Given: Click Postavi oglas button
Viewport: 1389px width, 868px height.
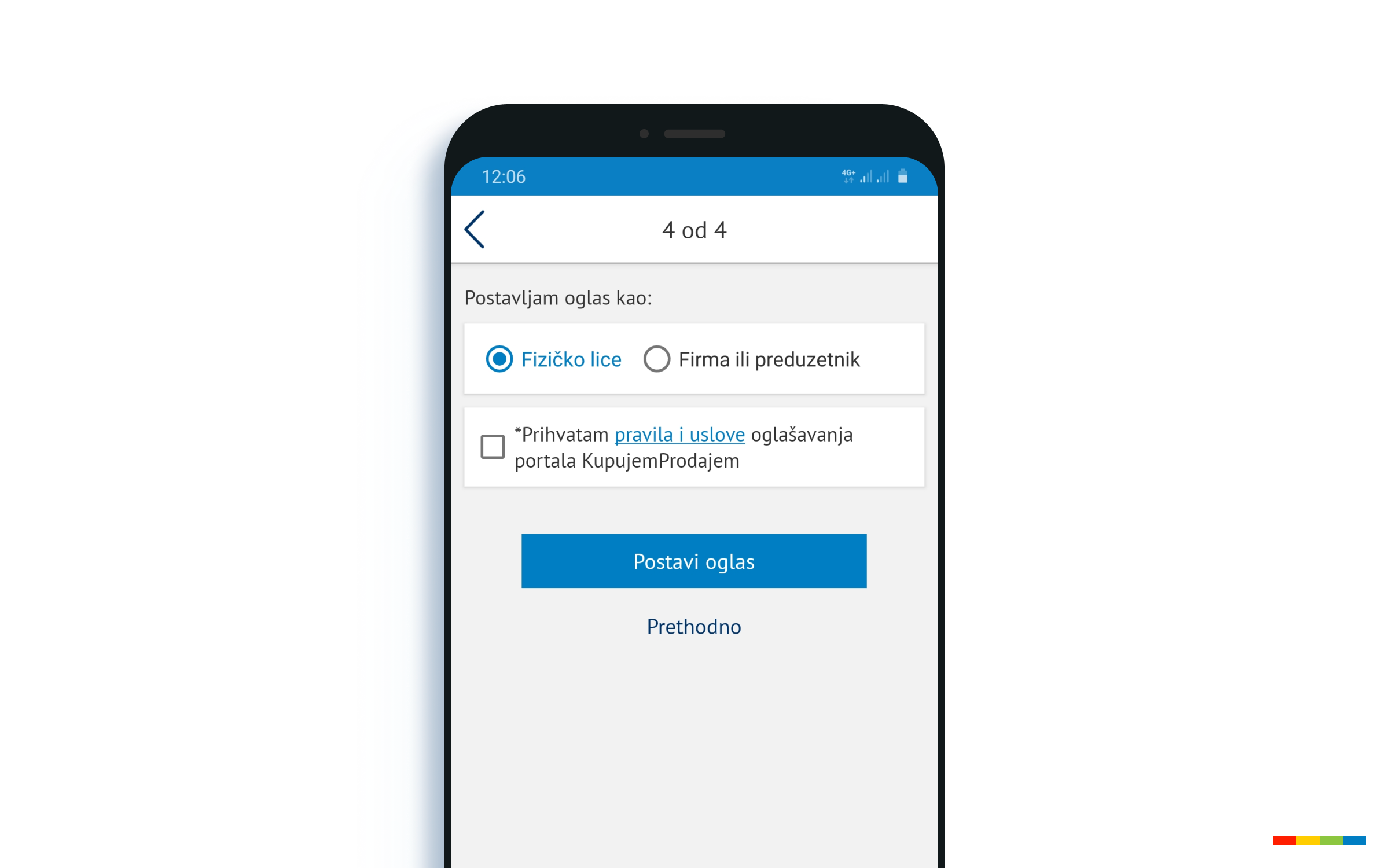Looking at the screenshot, I should [694, 560].
